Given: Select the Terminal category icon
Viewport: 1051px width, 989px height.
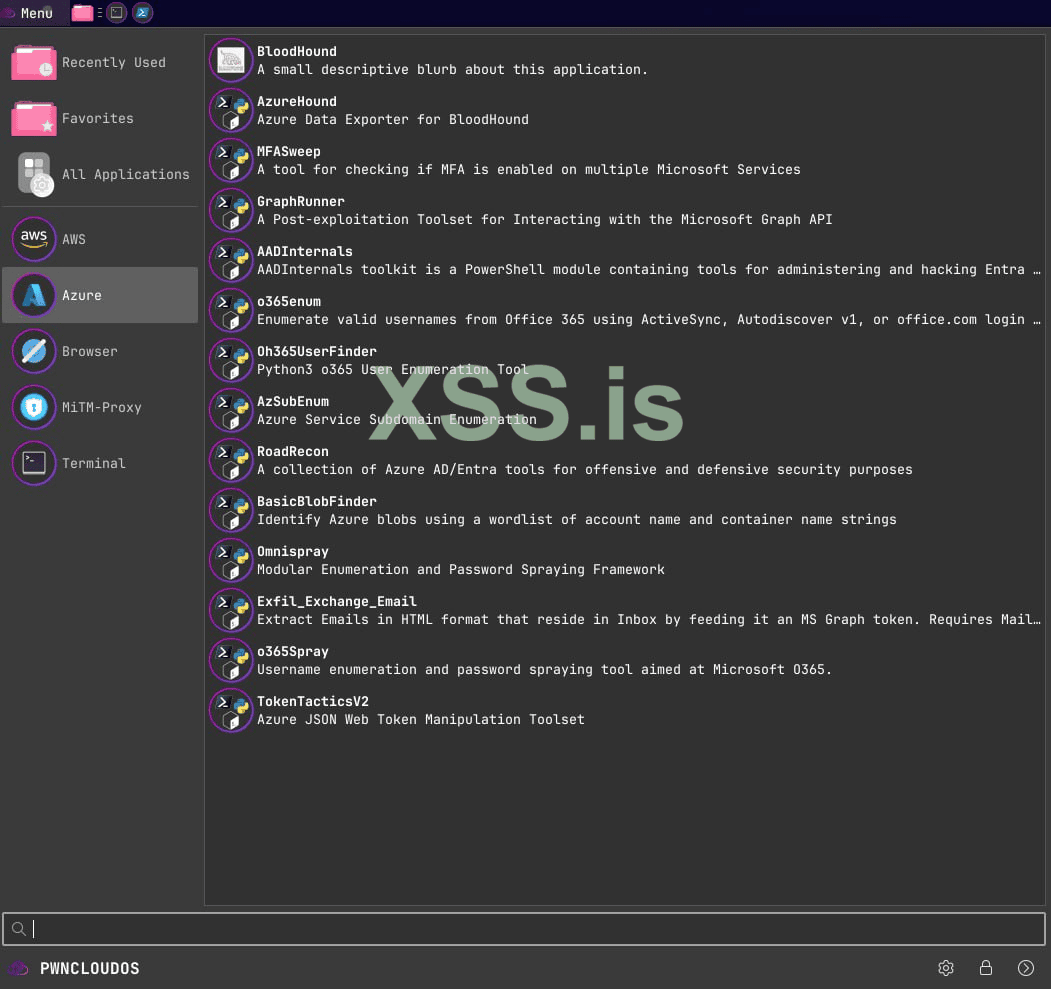Looking at the screenshot, I should tap(34, 463).
